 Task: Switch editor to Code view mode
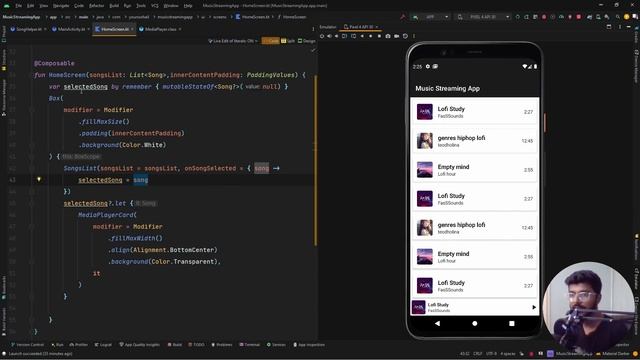pos(270,41)
